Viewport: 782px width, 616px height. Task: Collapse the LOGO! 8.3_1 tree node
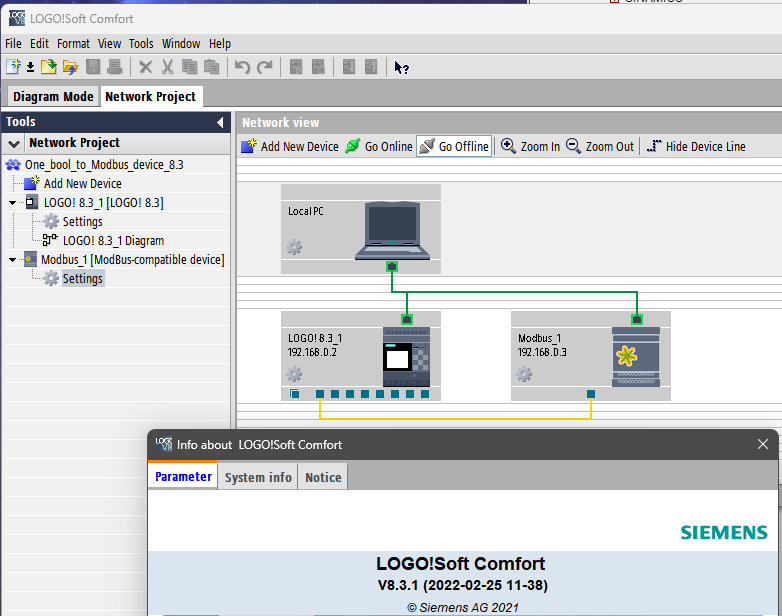coord(13,203)
